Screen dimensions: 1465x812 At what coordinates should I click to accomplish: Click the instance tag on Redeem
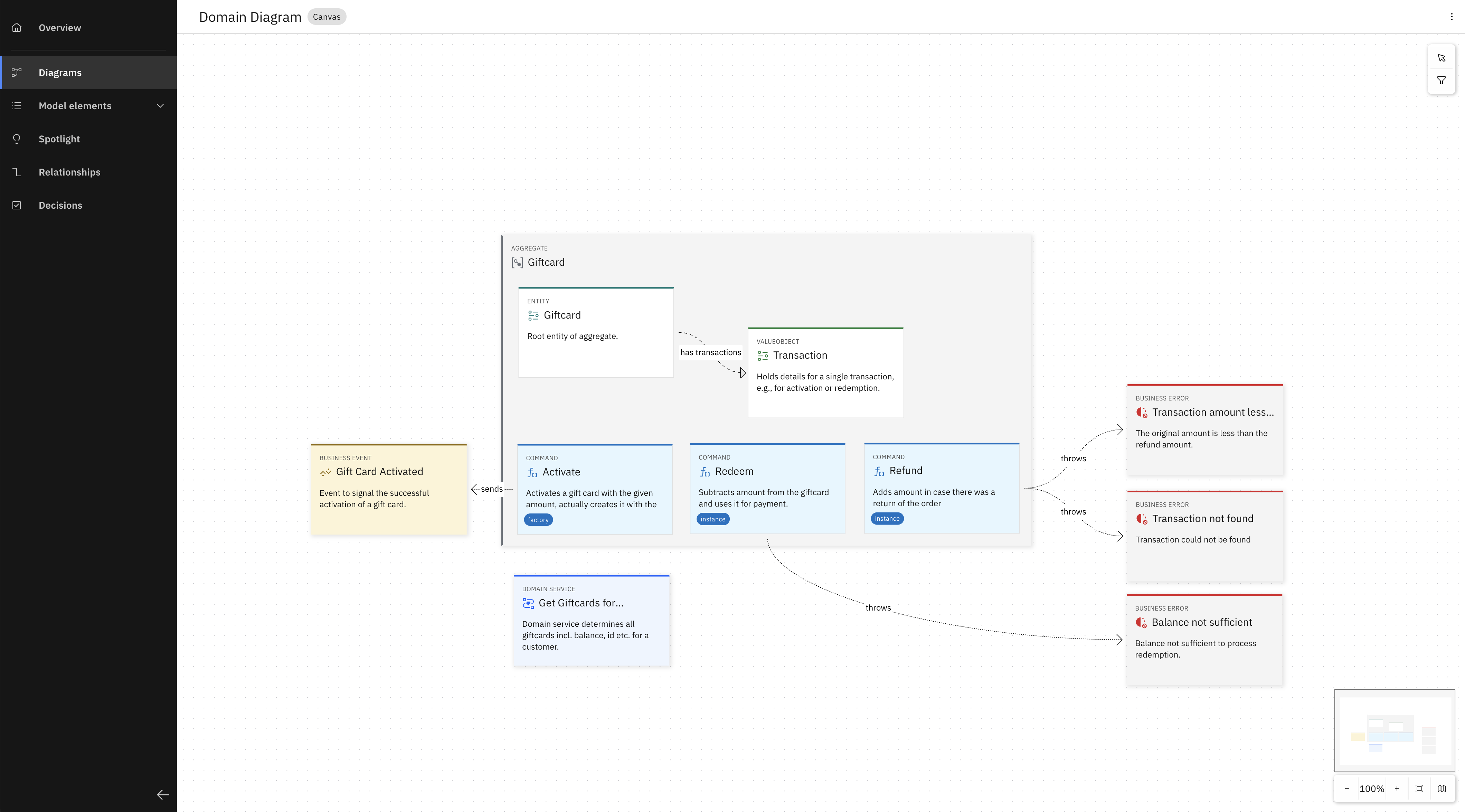click(x=712, y=519)
